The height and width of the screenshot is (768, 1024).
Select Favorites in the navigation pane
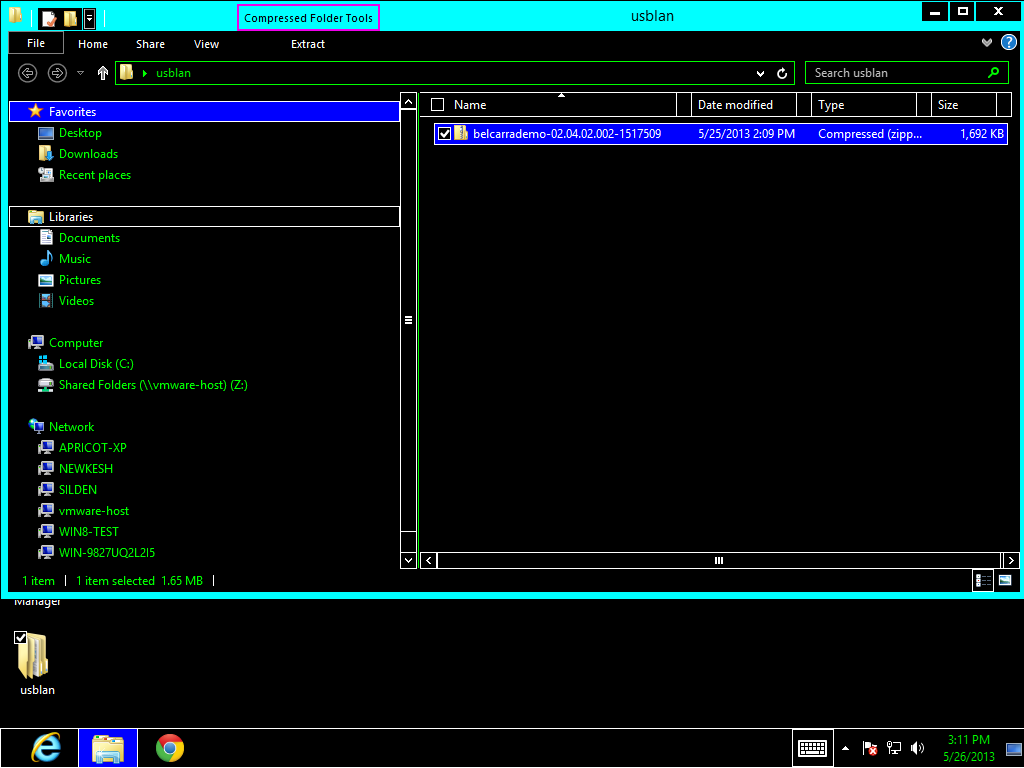[204, 112]
